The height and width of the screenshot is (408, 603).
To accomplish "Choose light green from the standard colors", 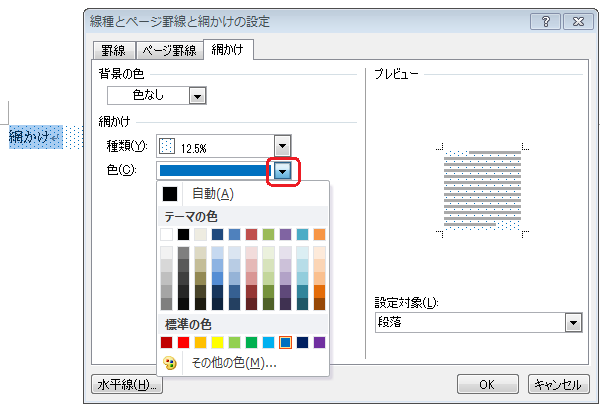I will (x=235, y=343).
